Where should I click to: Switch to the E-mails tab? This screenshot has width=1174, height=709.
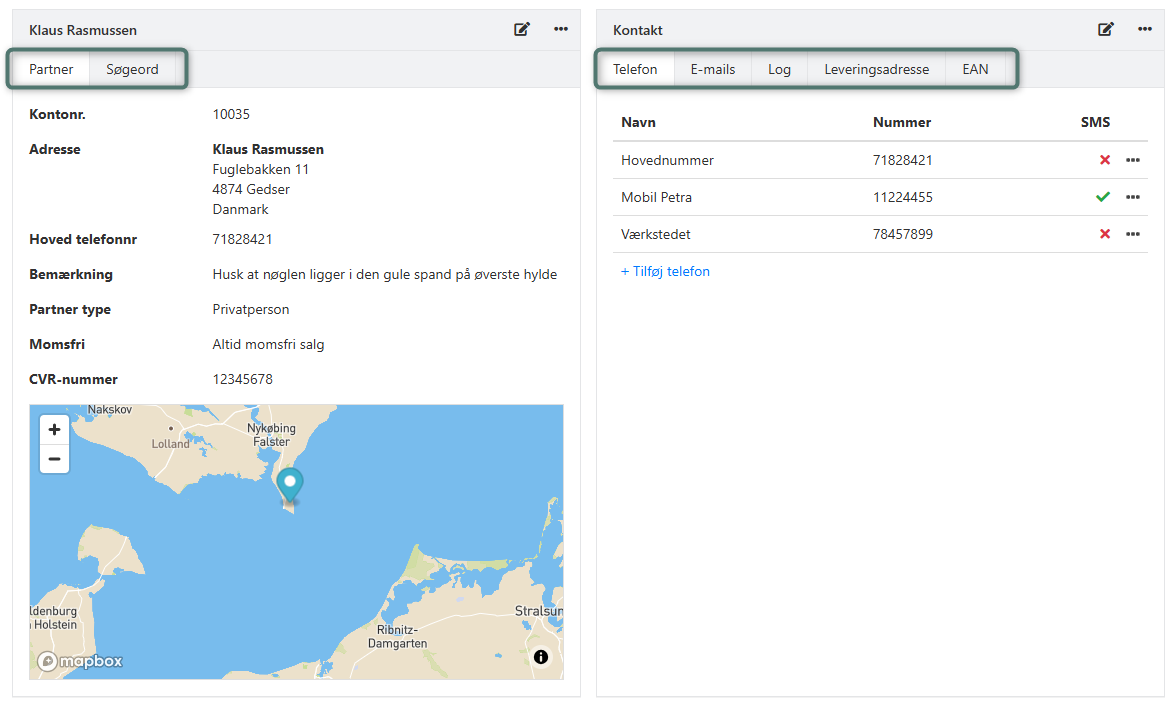click(712, 70)
